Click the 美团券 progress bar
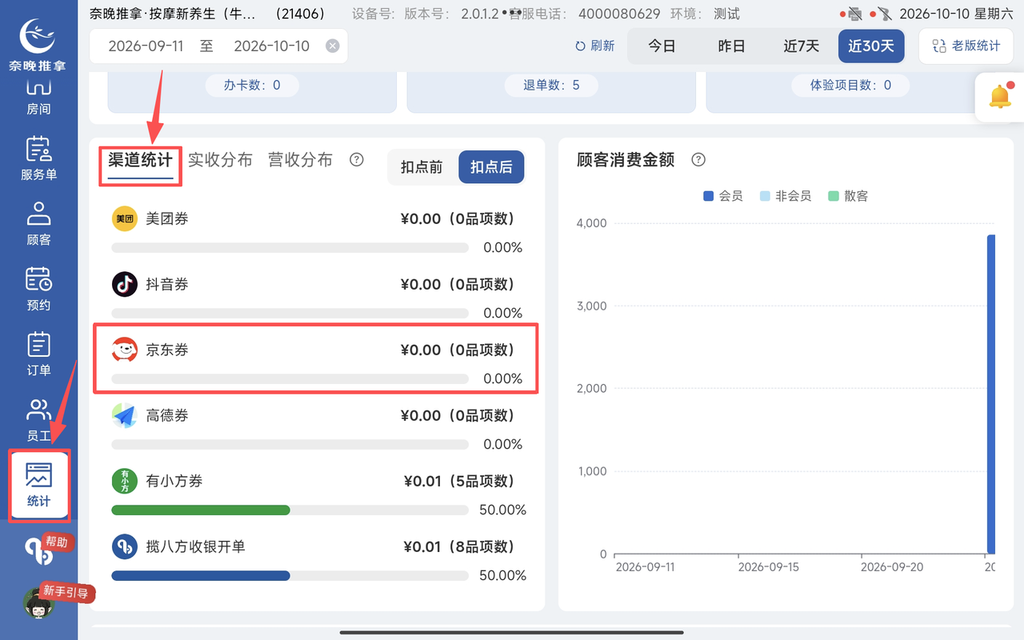 coord(290,248)
